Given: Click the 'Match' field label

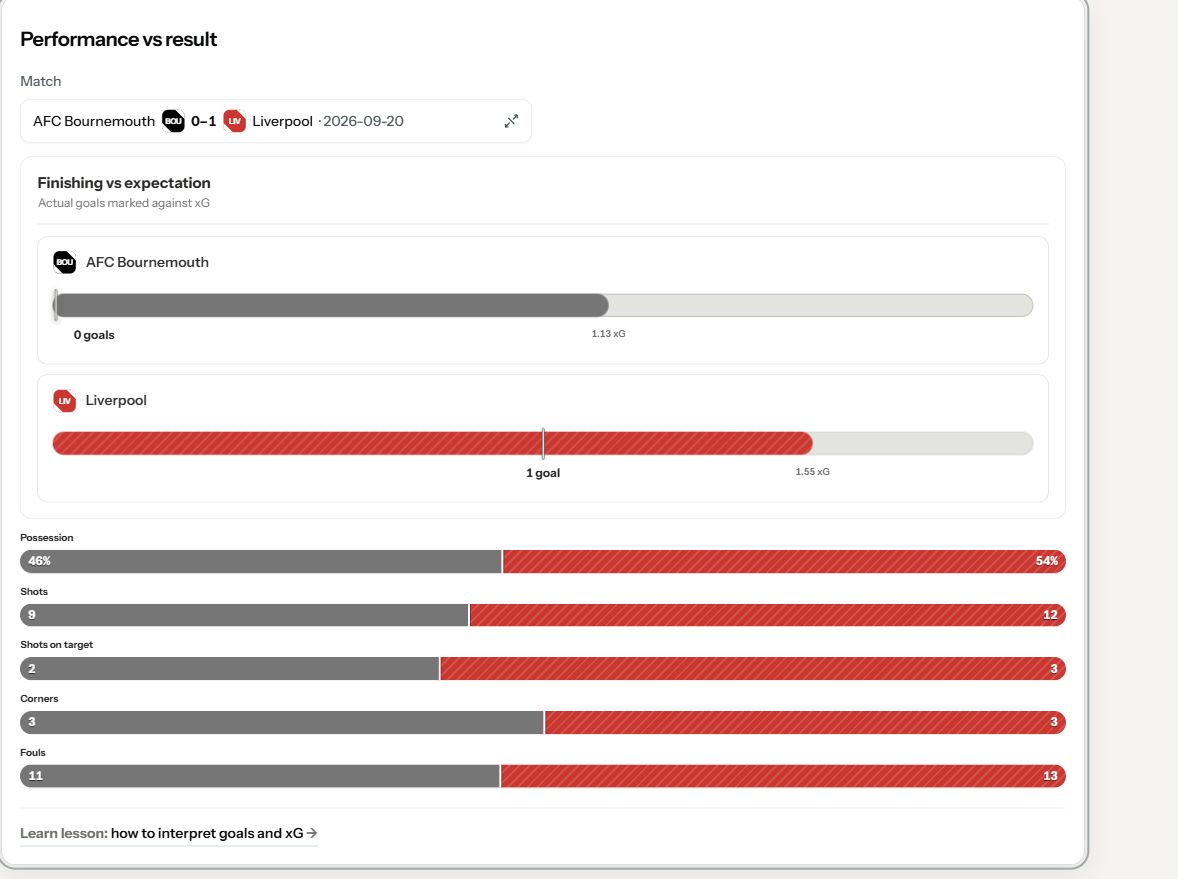Looking at the screenshot, I should tap(41, 81).
